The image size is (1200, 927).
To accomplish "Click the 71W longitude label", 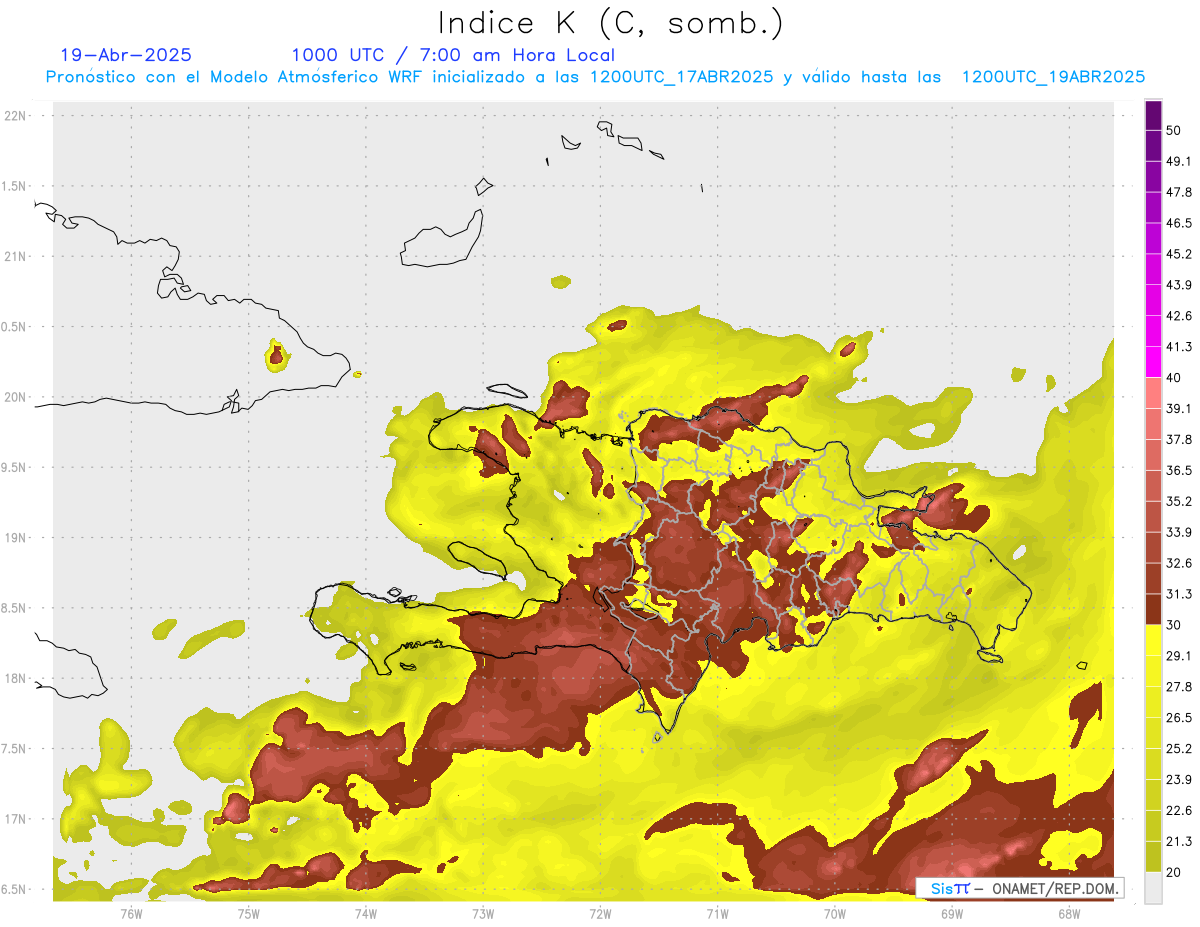I will [x=717, y=913].
